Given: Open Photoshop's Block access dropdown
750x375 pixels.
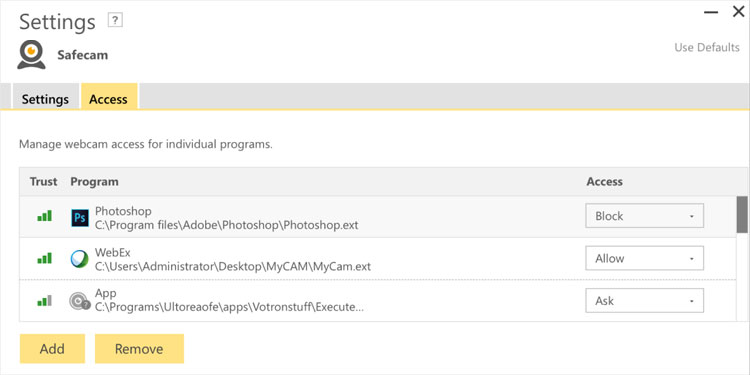Looking at the screenshot, I should point(644,216).
